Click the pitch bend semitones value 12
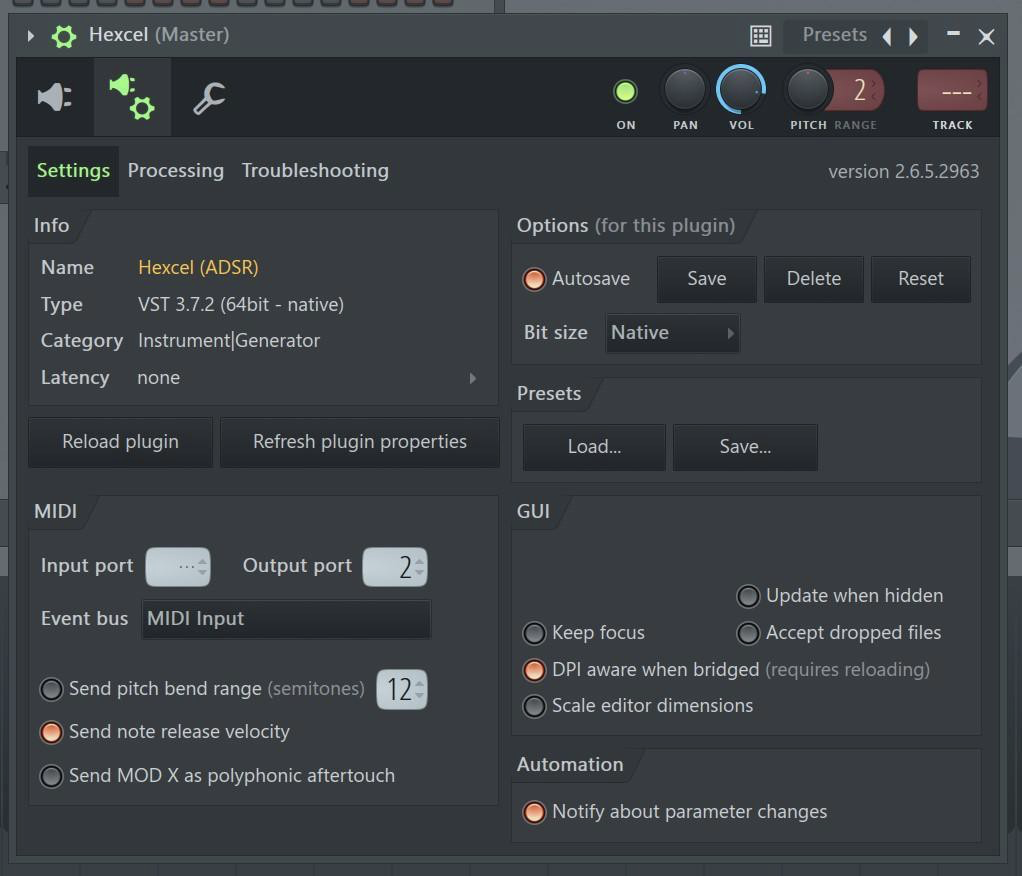This screenshot has width=1022, height=876. (x=402, y=690)
